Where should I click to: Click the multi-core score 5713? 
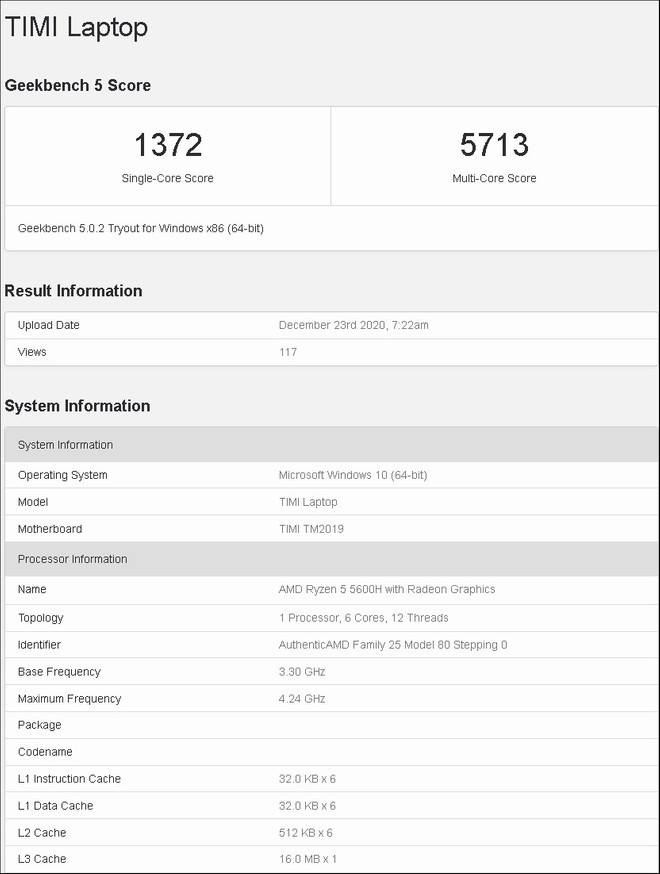click(x=494, y=144)
